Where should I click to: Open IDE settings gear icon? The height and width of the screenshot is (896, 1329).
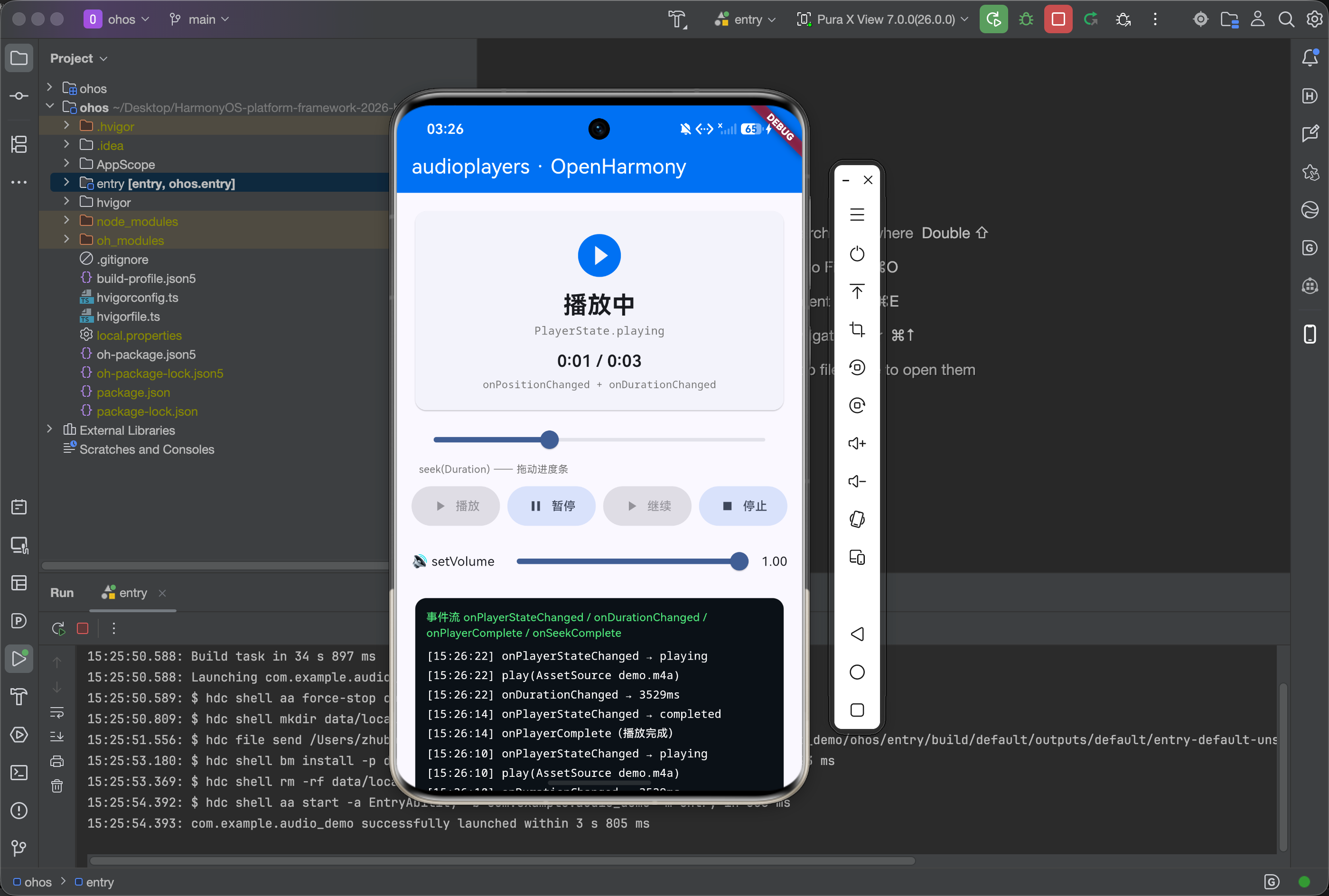tap(1315, 19)
